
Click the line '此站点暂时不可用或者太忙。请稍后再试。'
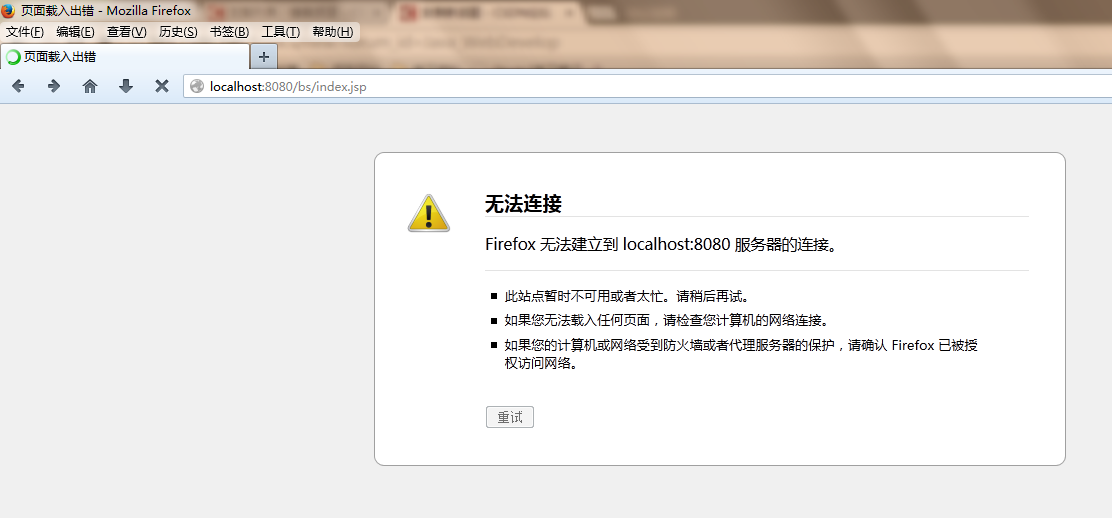627,296
